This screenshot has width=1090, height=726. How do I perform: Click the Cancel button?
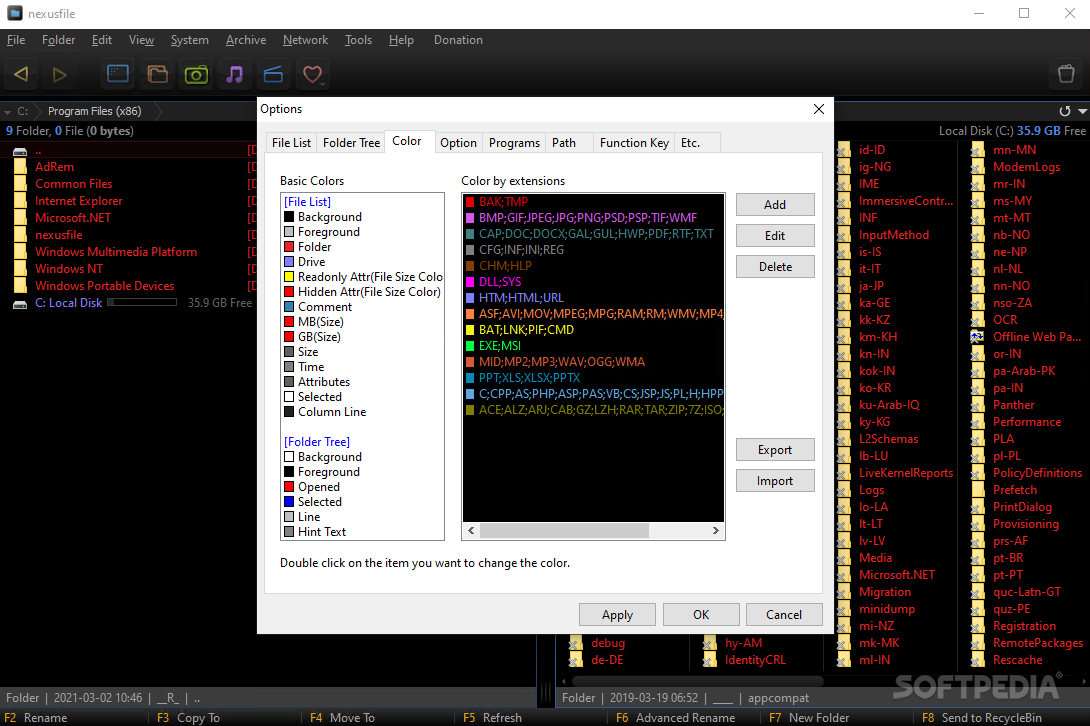(x=784, y=615)
